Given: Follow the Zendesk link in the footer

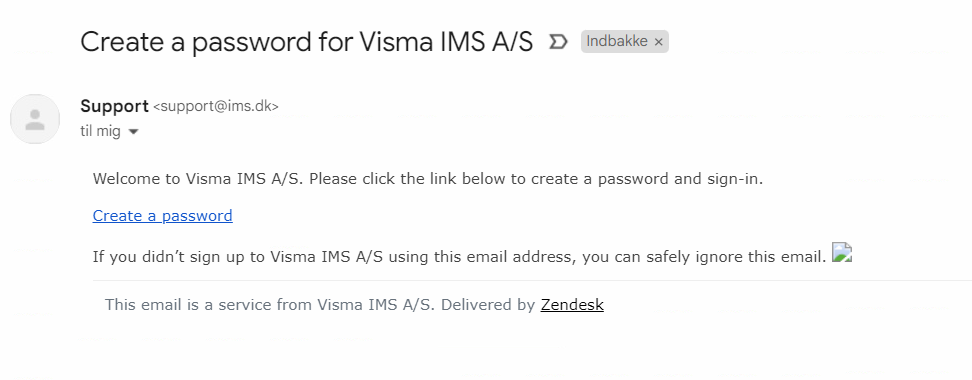Looking at the screenshot, I should [x=572, y=304].
